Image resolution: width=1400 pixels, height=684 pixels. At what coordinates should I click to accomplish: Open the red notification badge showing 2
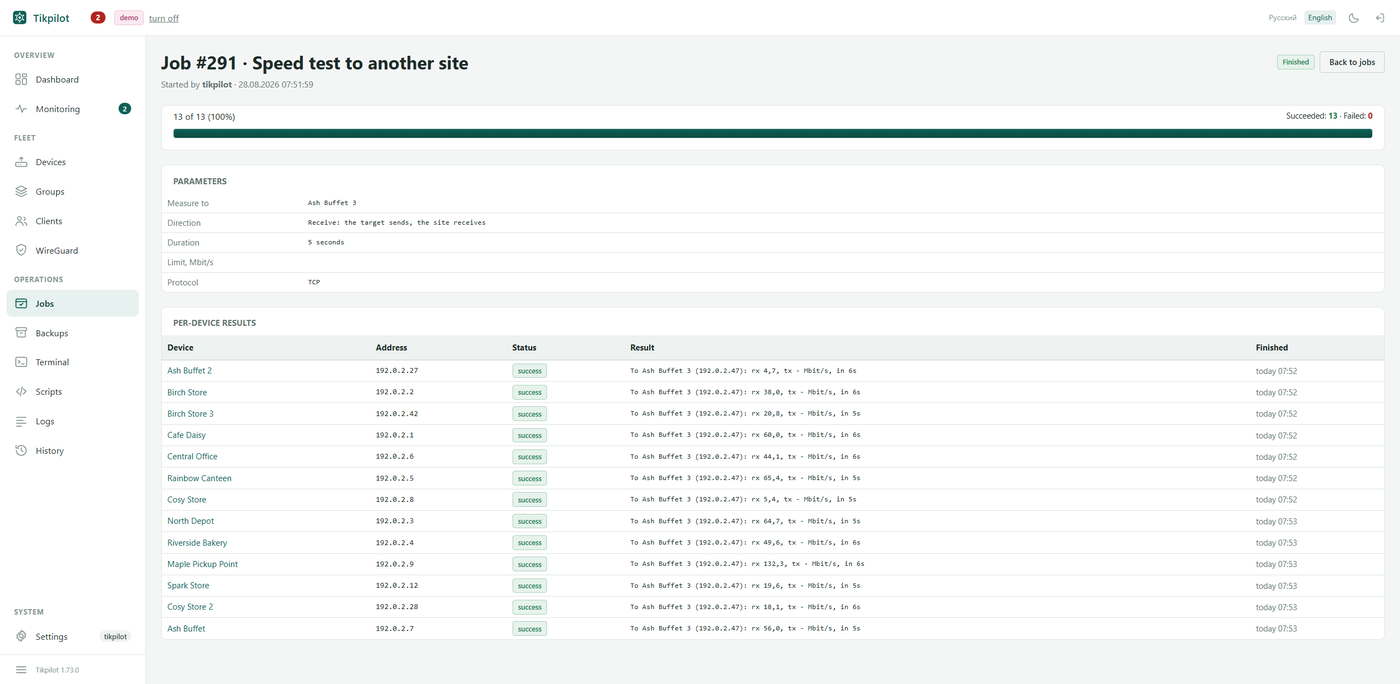[x=98, y=18]
